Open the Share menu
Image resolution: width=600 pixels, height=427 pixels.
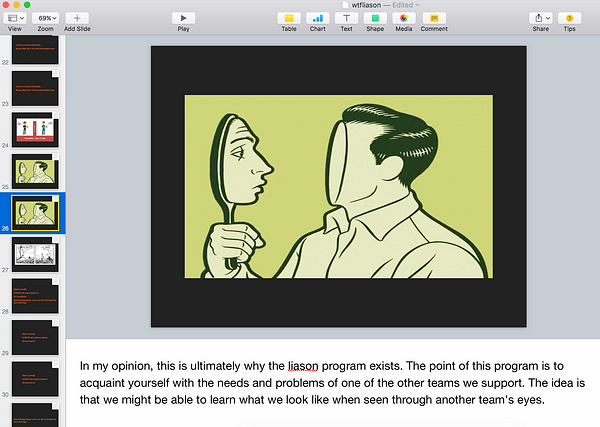(x=541, y=18)
